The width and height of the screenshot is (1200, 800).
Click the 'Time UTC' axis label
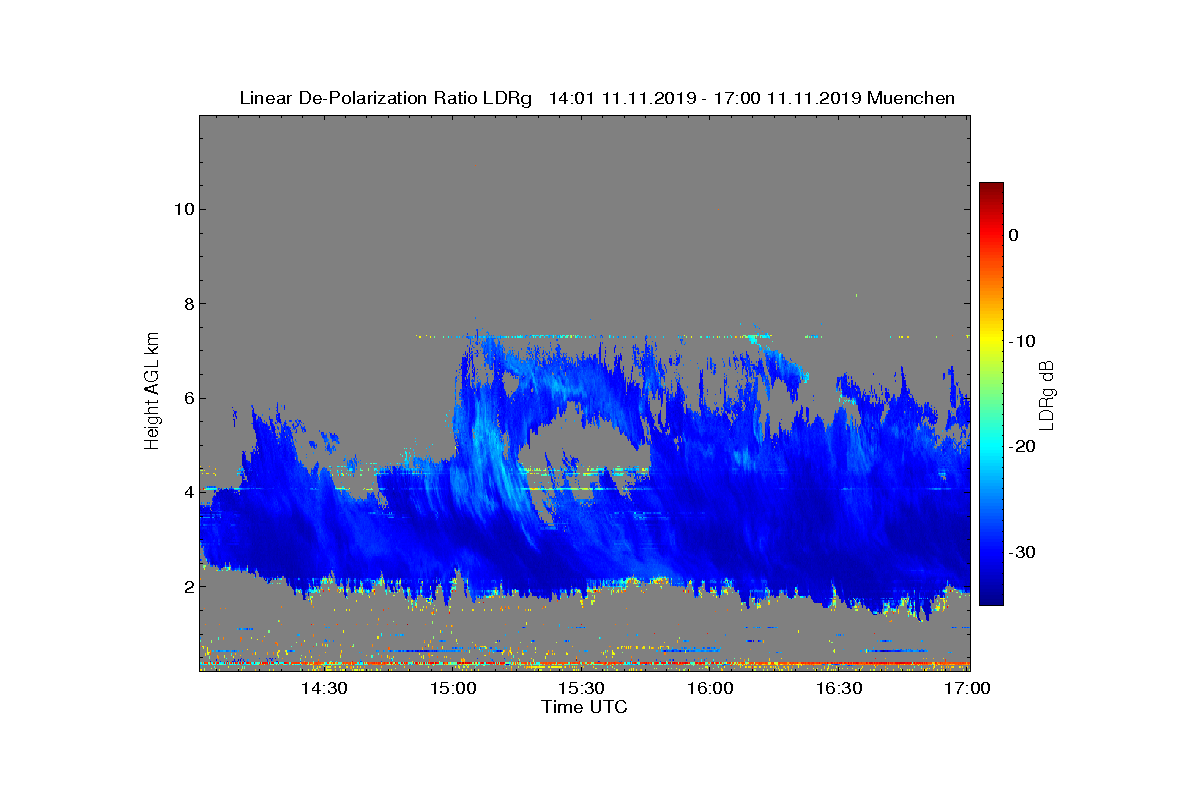click(585, 707)
